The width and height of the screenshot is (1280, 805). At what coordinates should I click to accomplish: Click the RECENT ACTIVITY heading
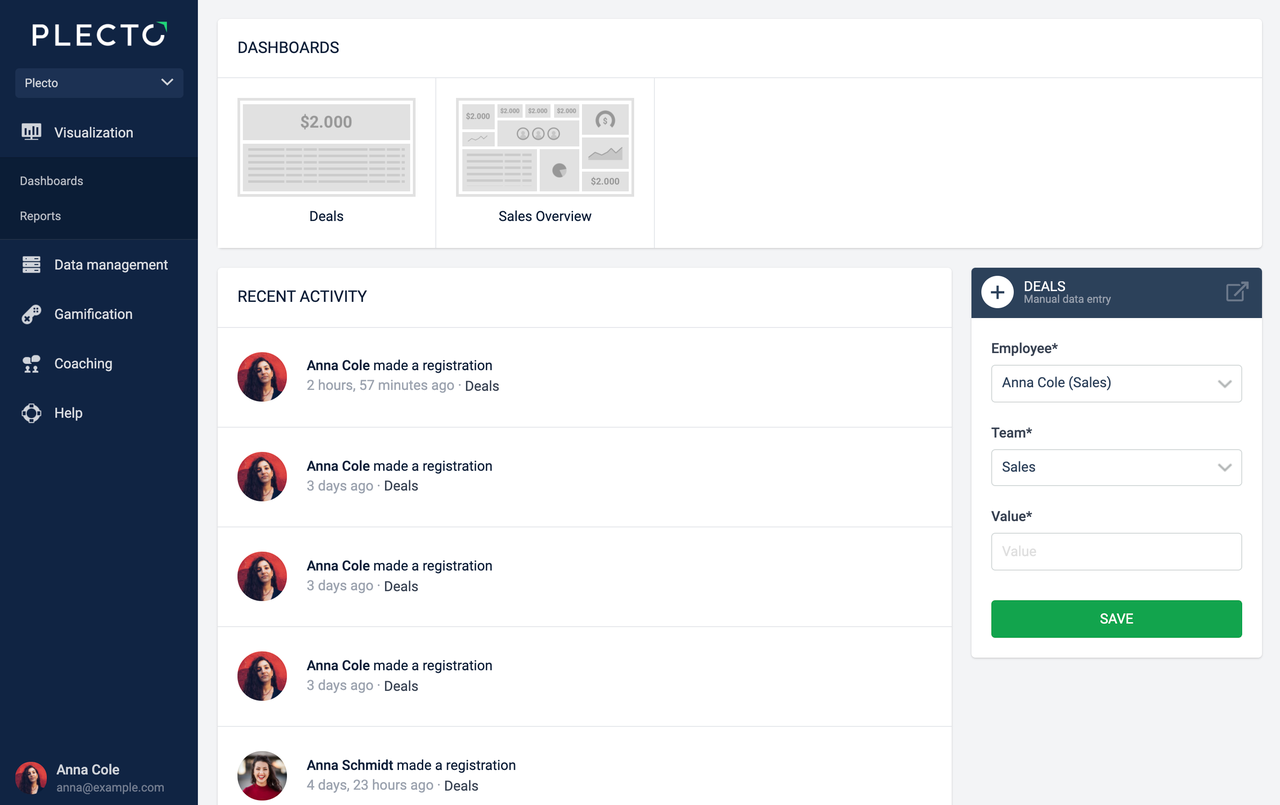coord(302,297)
